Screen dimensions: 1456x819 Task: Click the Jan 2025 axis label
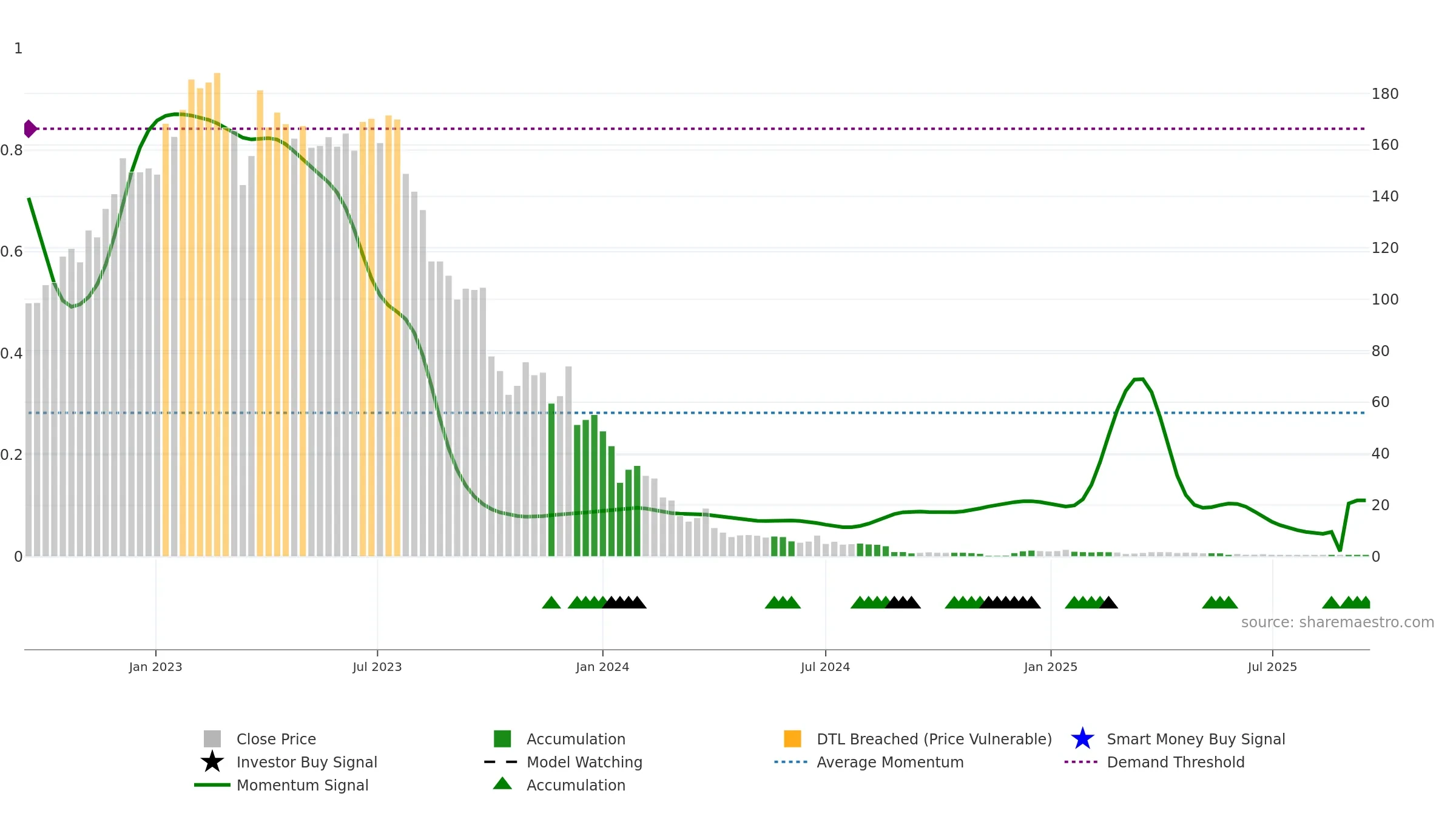click(1051, 667)
